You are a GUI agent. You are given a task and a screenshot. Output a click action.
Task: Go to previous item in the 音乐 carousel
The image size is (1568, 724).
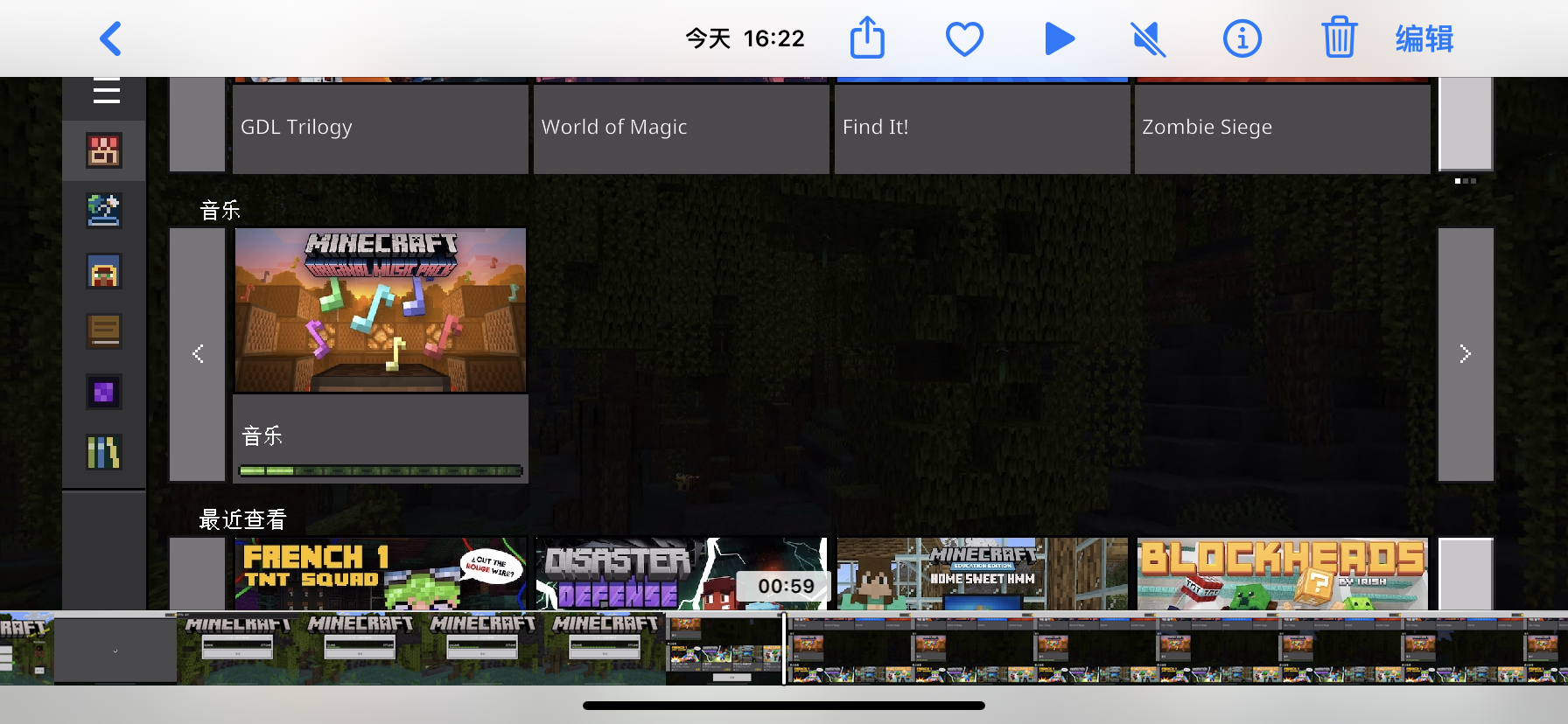click(x=198, y=354)
